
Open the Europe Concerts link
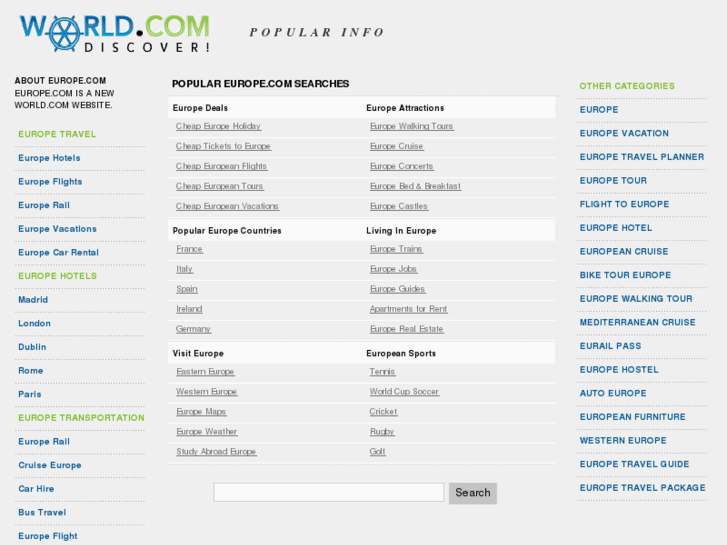[402, 166]
